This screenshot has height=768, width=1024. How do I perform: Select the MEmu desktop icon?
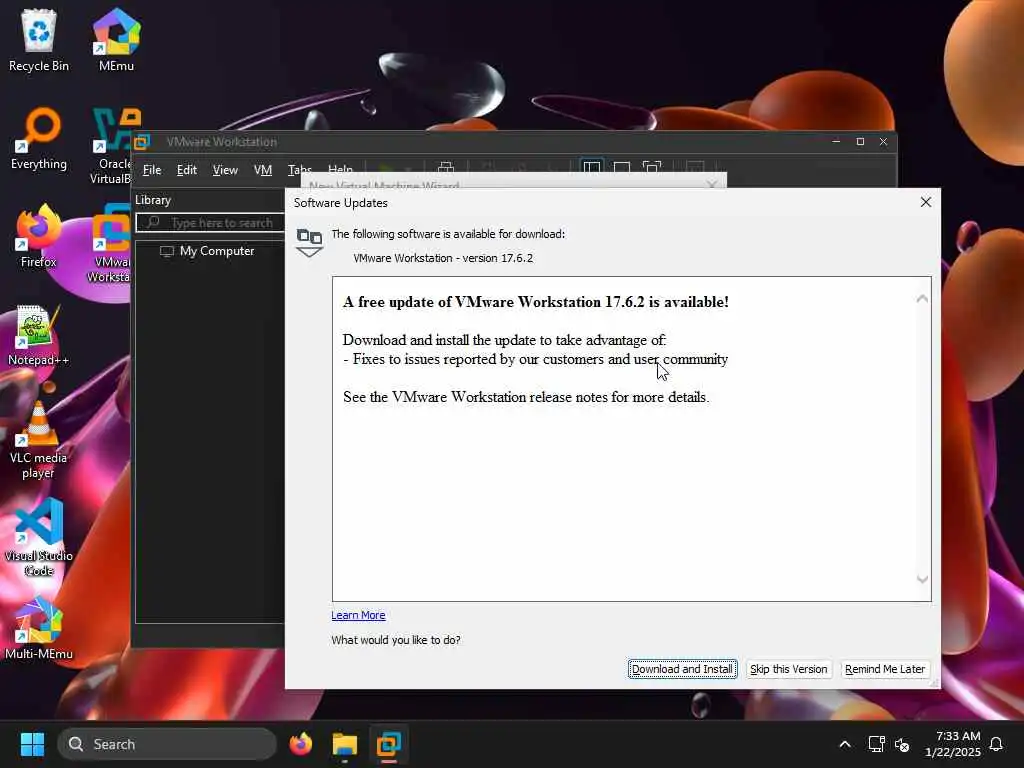116,40
